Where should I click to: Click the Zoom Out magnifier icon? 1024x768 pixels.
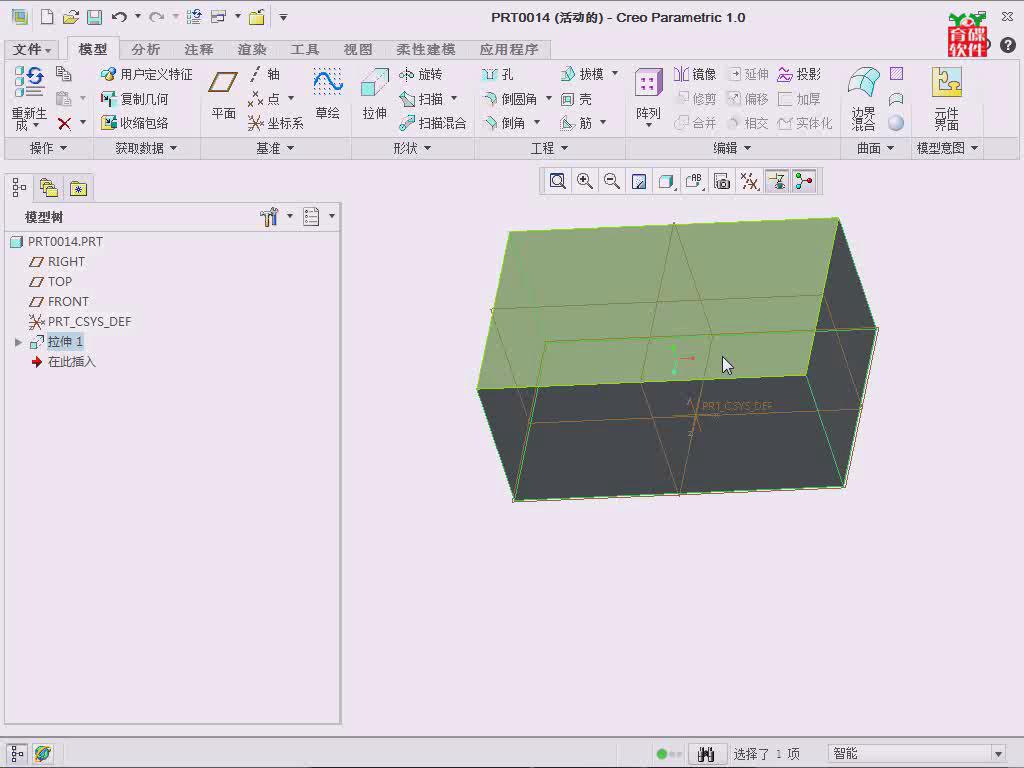point(612,181)
